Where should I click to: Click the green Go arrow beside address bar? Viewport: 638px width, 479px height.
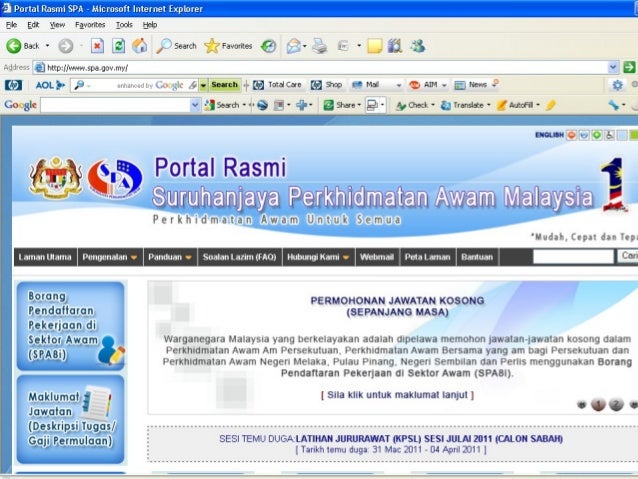coord(629,67)
